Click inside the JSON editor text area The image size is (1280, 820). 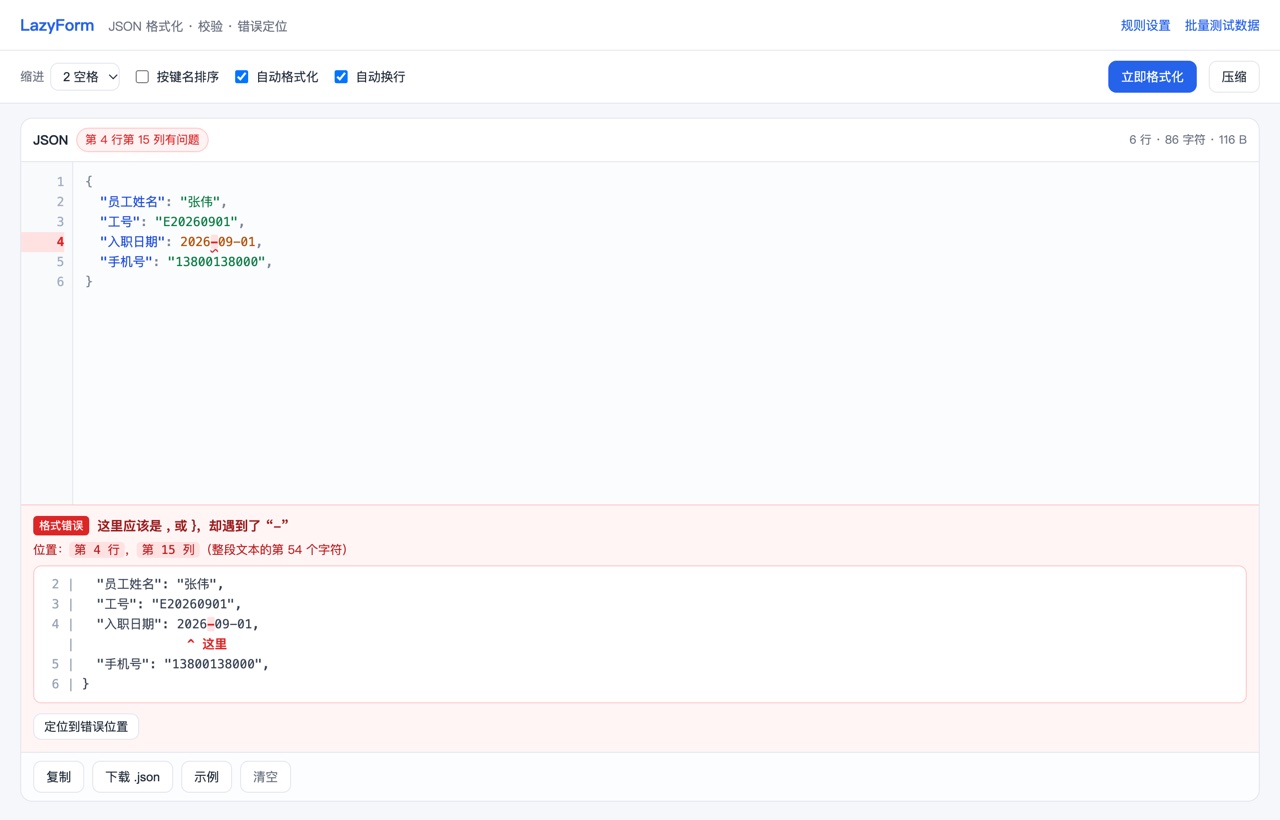tap(665, 333)
